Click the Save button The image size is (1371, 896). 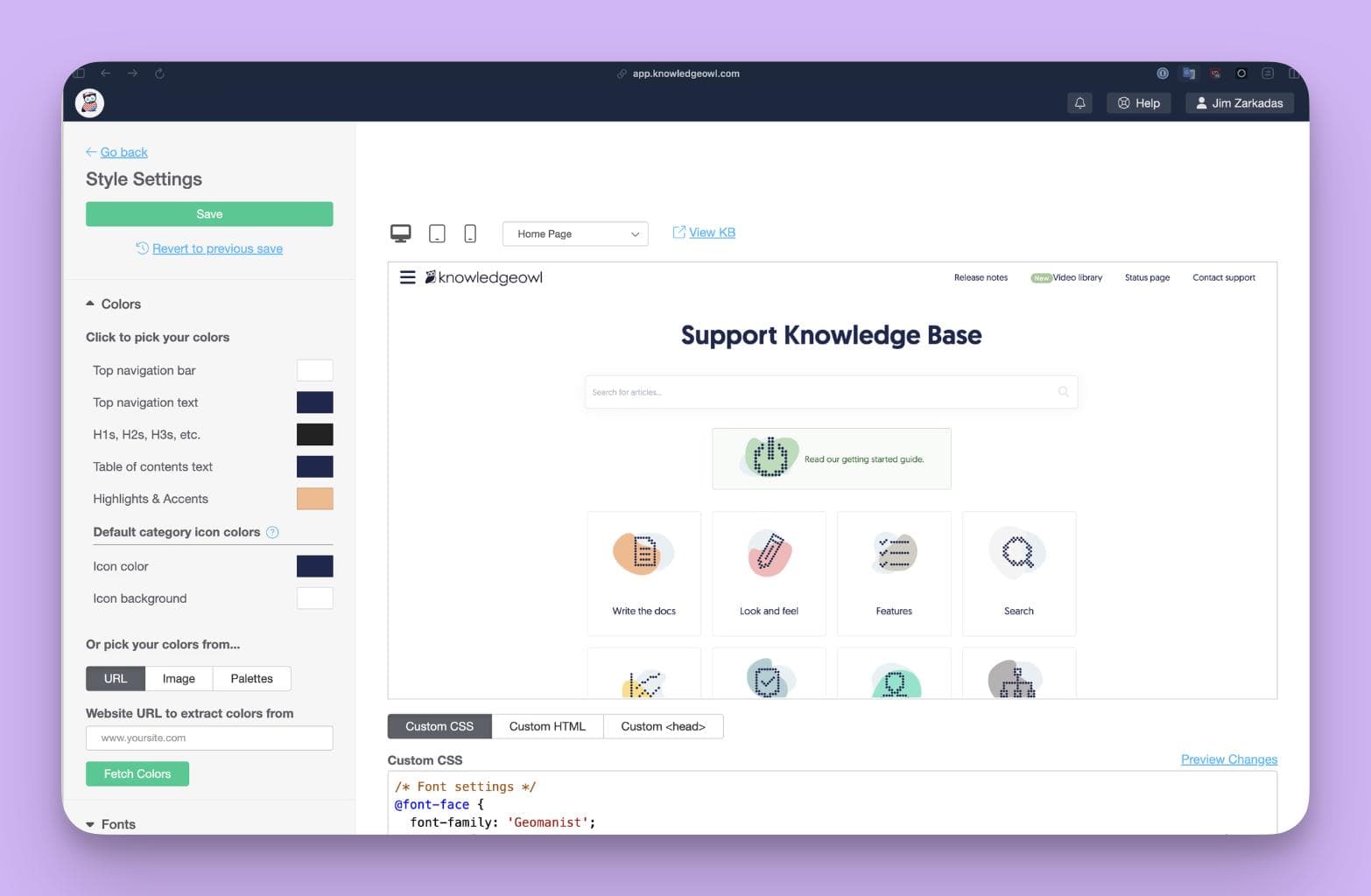point(208,213)
